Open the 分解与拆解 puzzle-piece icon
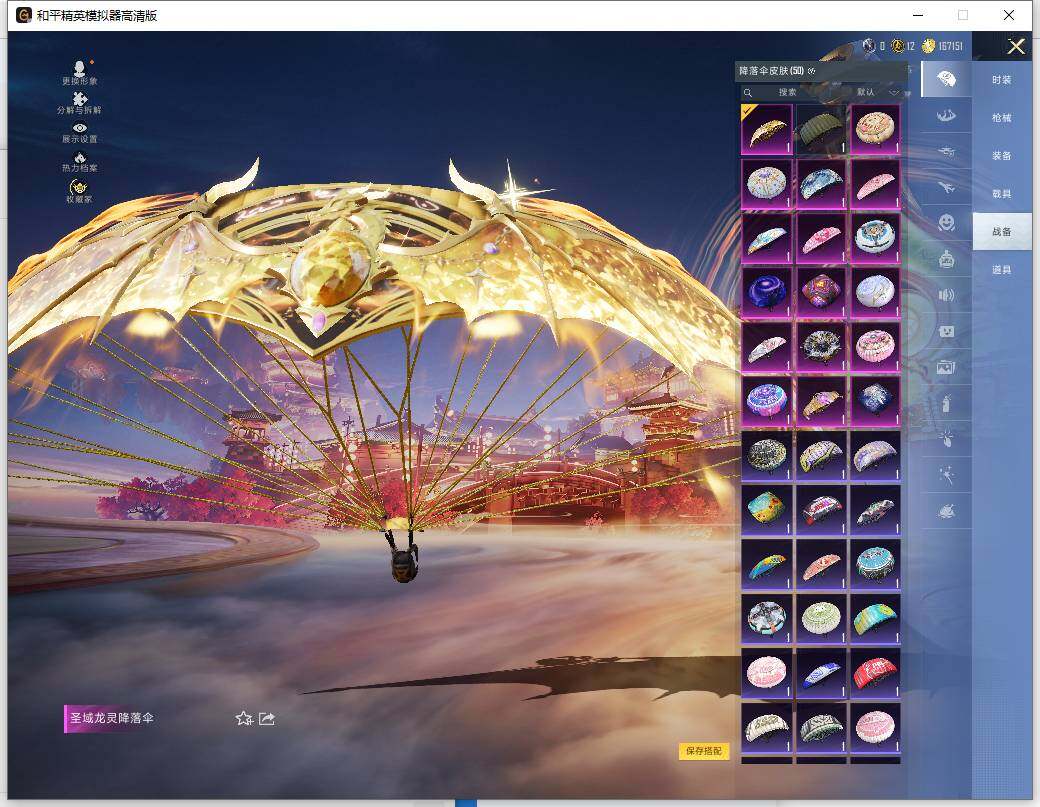 pyautogui.click(x=79, y=100)
